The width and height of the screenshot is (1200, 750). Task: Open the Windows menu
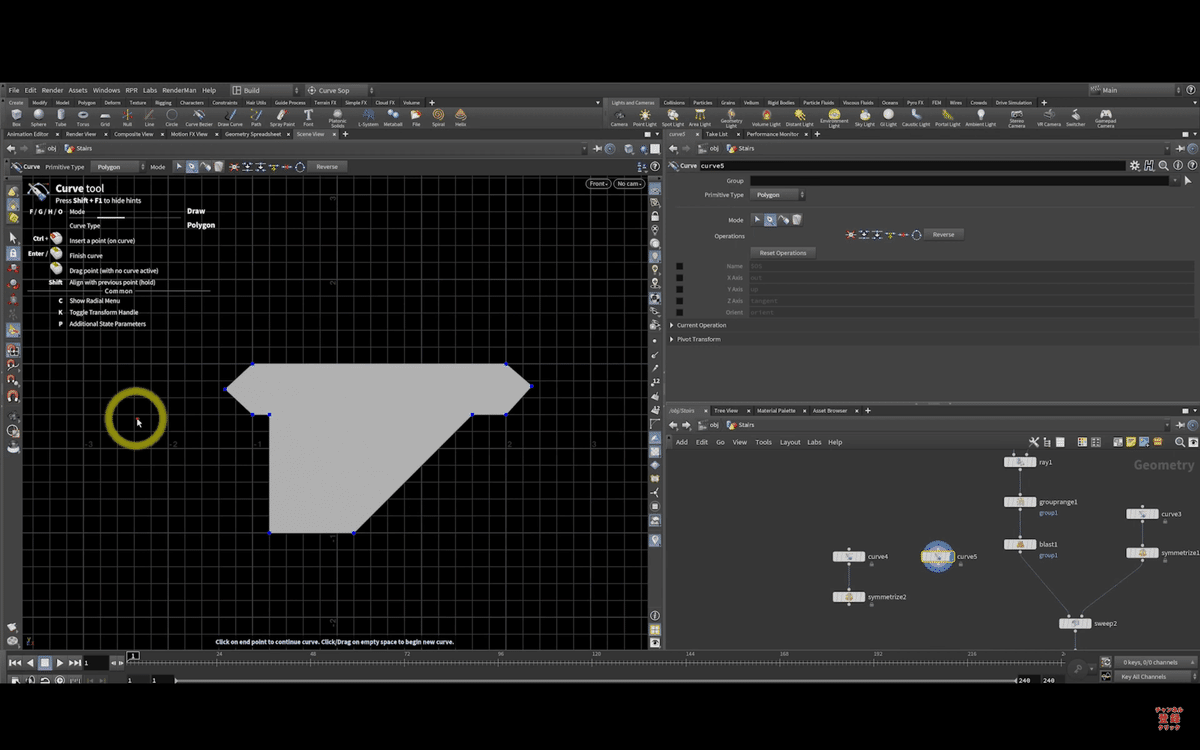[106, 90]
